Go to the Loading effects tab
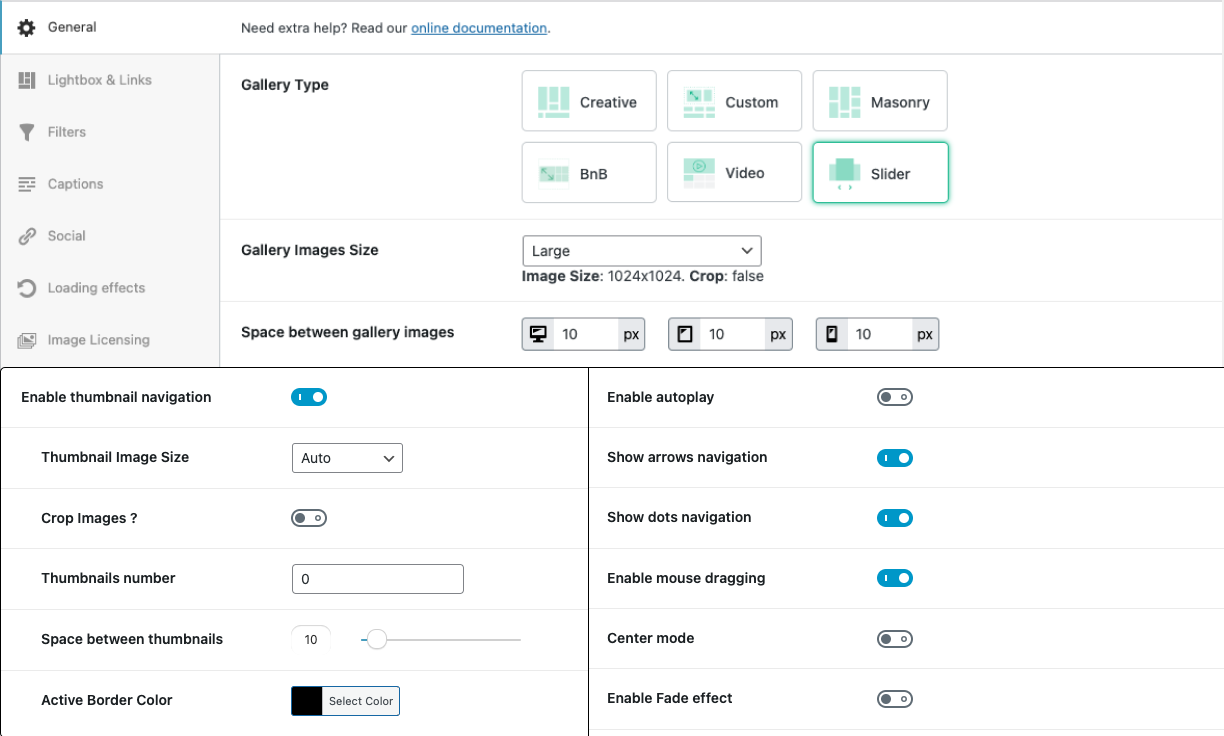Screen dimensions: 1224x736 pos(96,288)
